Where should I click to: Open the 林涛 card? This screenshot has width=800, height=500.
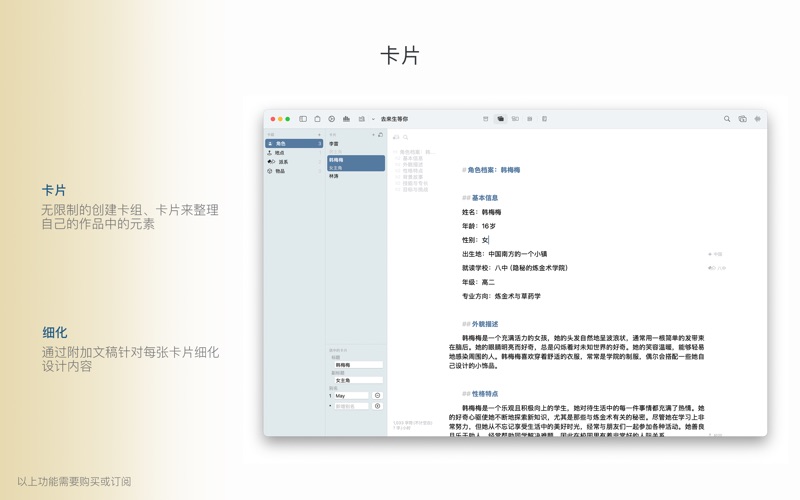point(356,176)
